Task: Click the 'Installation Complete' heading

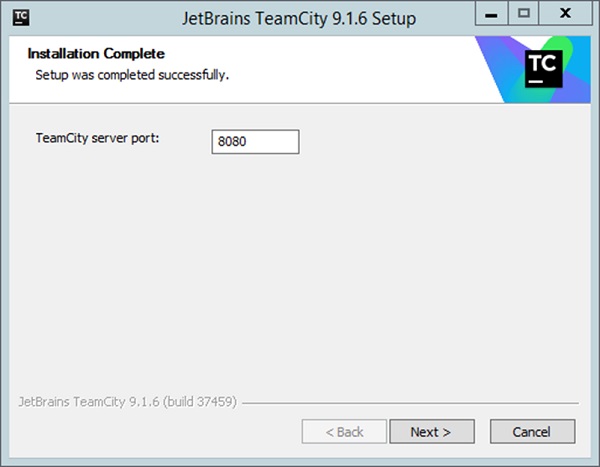Action: coord(96,54)
